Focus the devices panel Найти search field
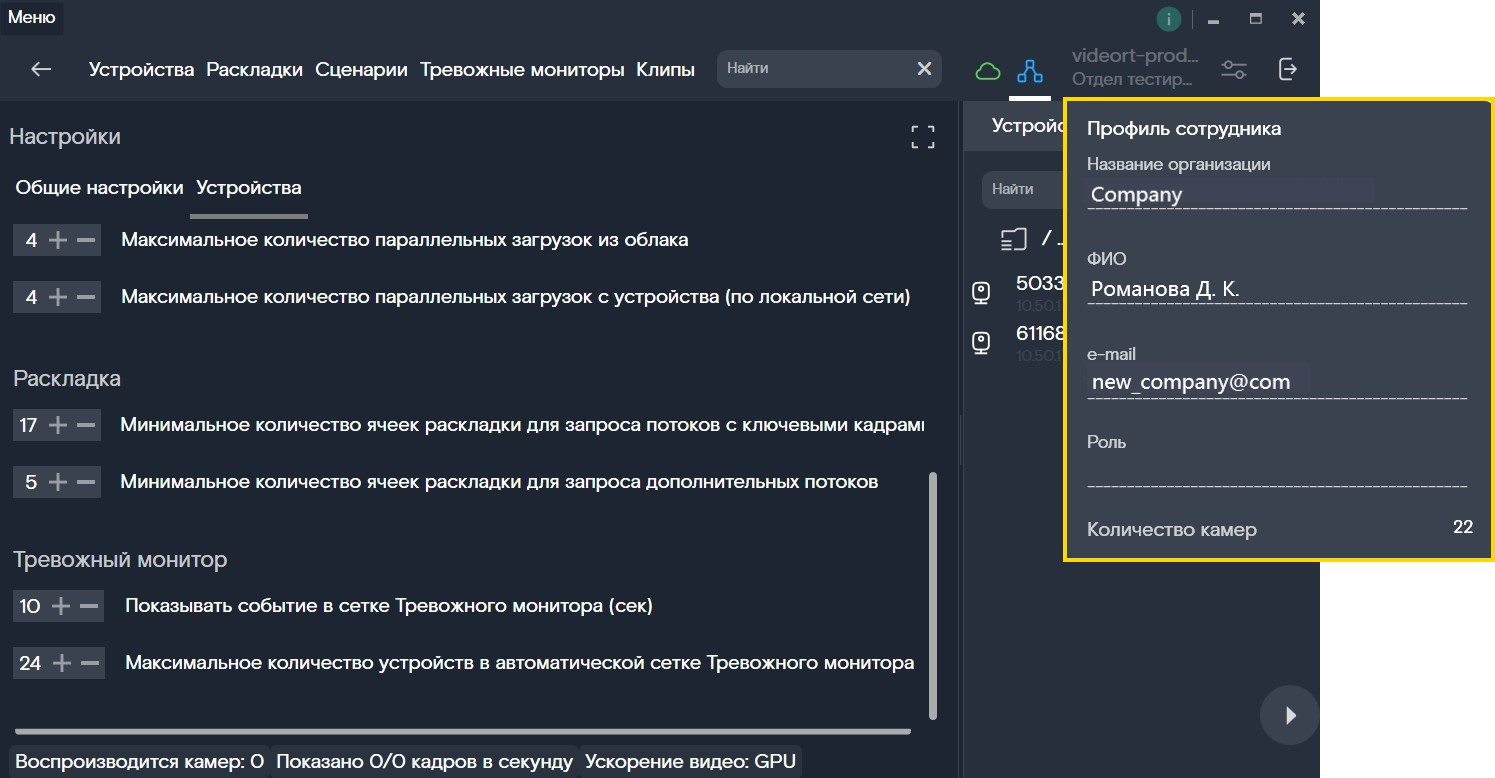Image resolution: width=1495 pixels, height=778 pixels. (x=1024, y=188)
